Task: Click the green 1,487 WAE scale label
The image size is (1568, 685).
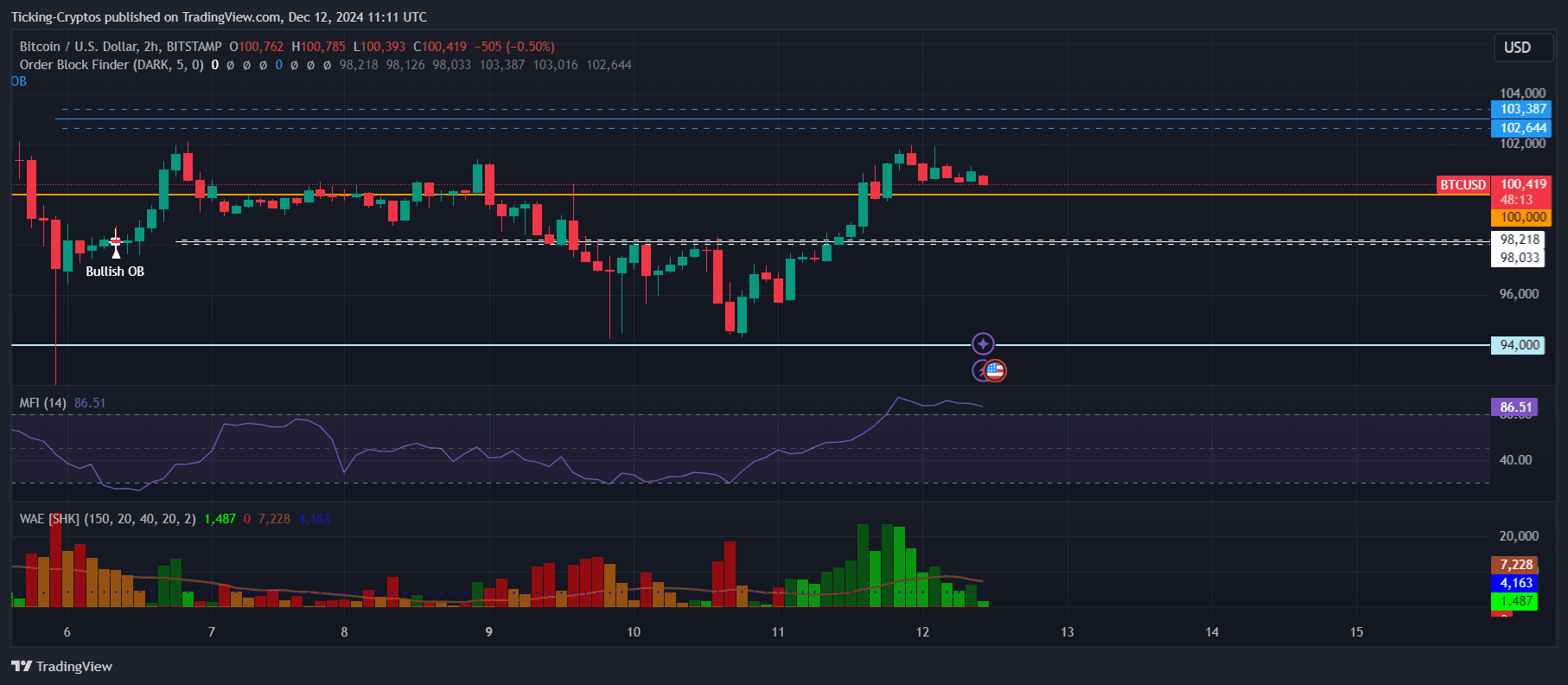Action: click(1515, 601)
